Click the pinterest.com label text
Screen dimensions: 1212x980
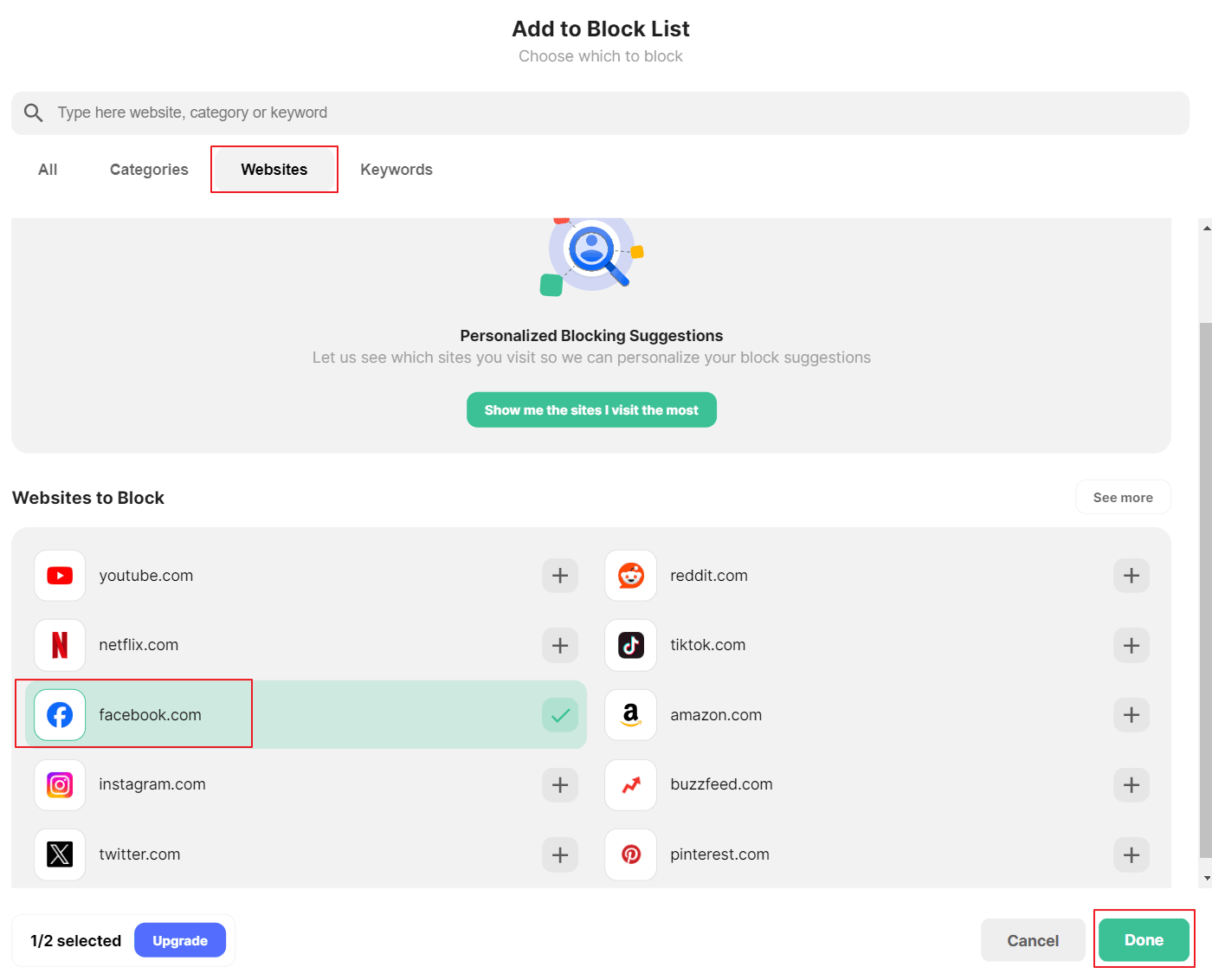click(x=719, y=854)
